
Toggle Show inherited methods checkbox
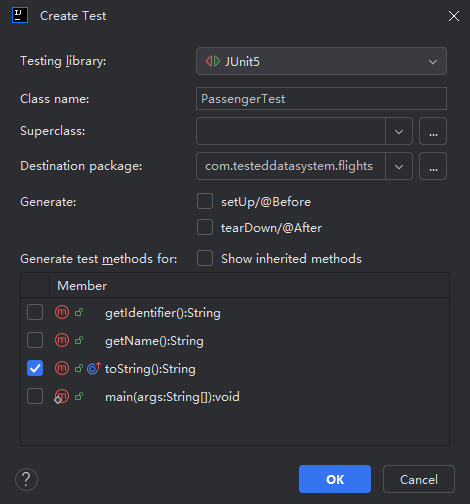click(205, 258)
